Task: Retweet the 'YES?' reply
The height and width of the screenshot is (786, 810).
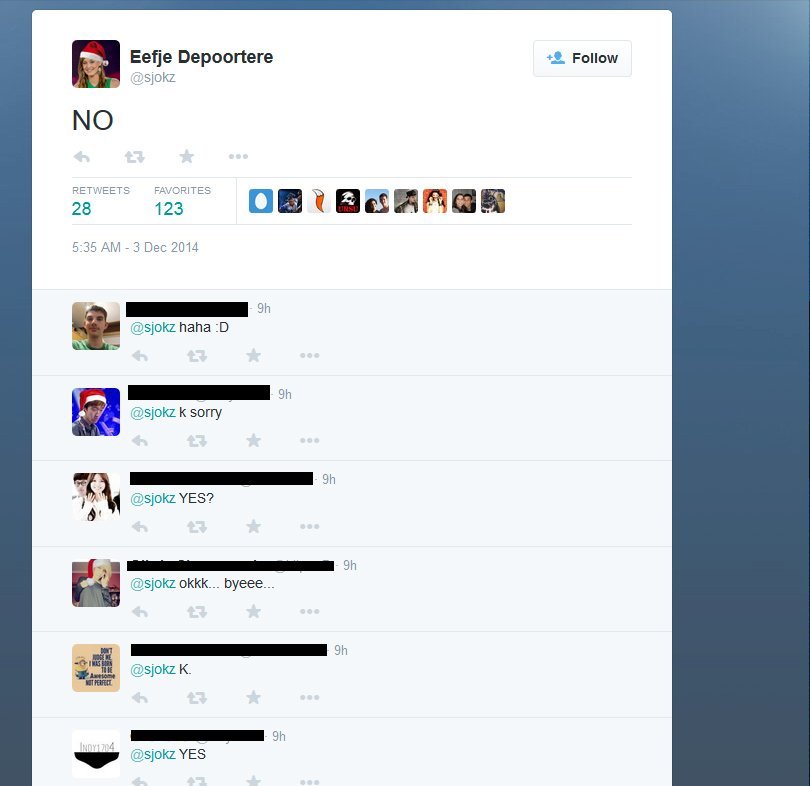Action: 196,527
